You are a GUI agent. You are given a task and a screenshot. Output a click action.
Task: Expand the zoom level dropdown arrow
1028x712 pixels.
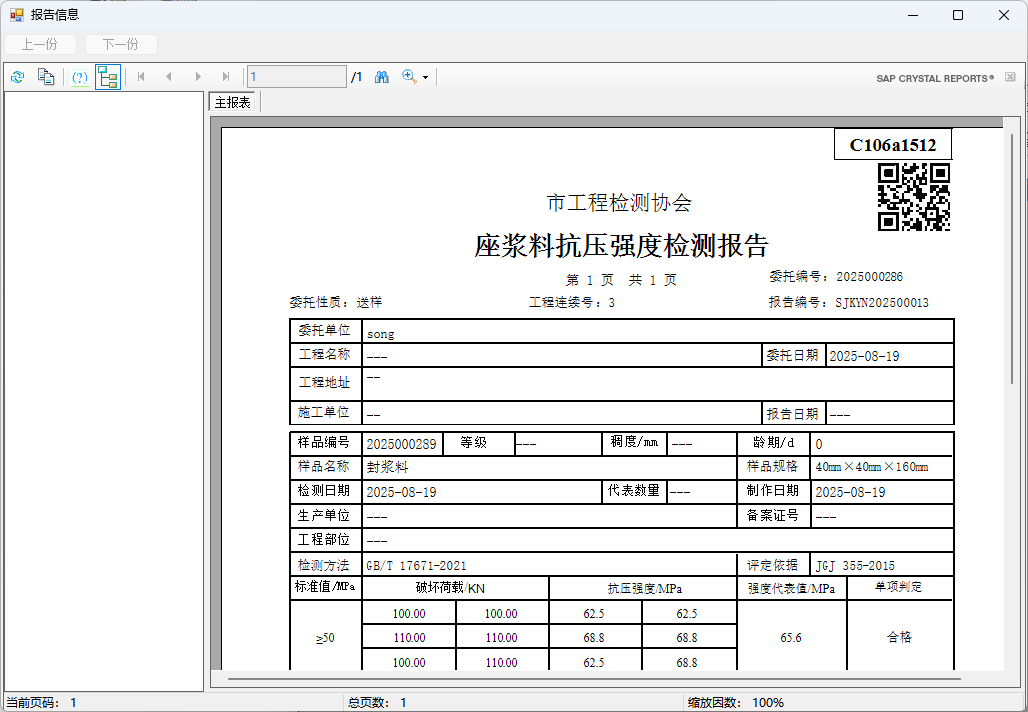click(x=425, y=78)
